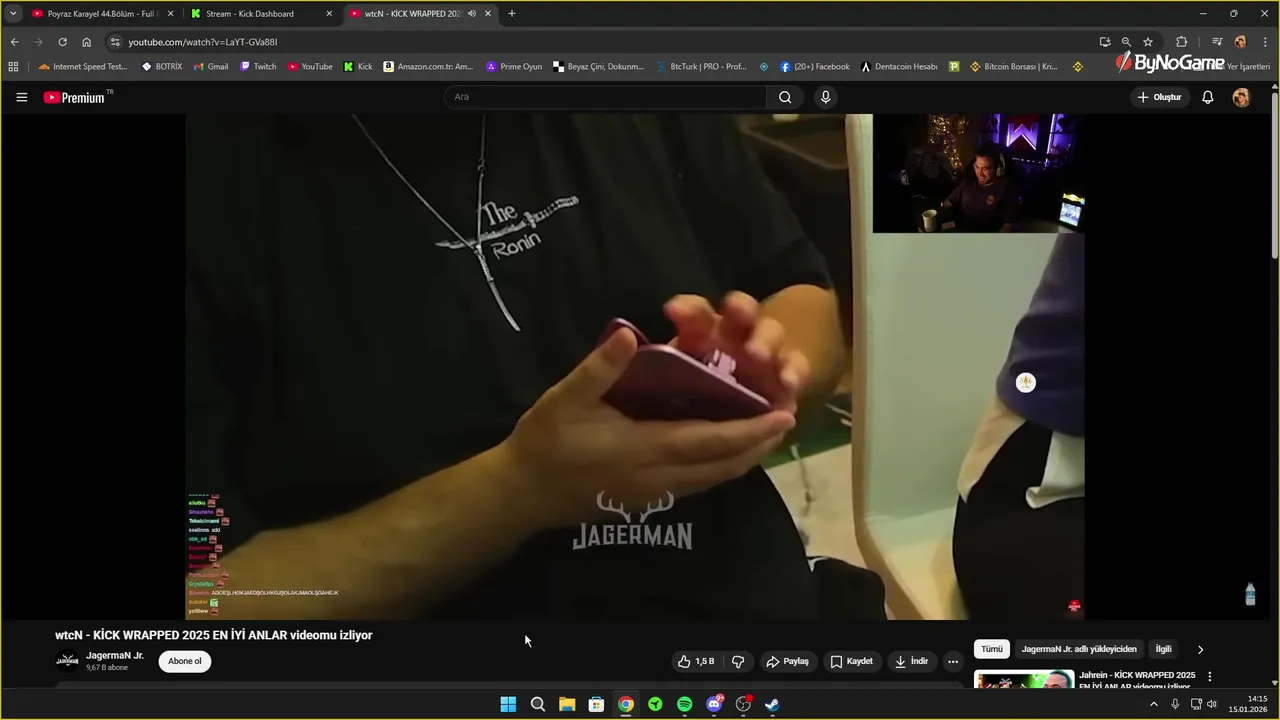Show hidden system tray icons chevron
The image size is (1280, 720).
(1153, 704)
